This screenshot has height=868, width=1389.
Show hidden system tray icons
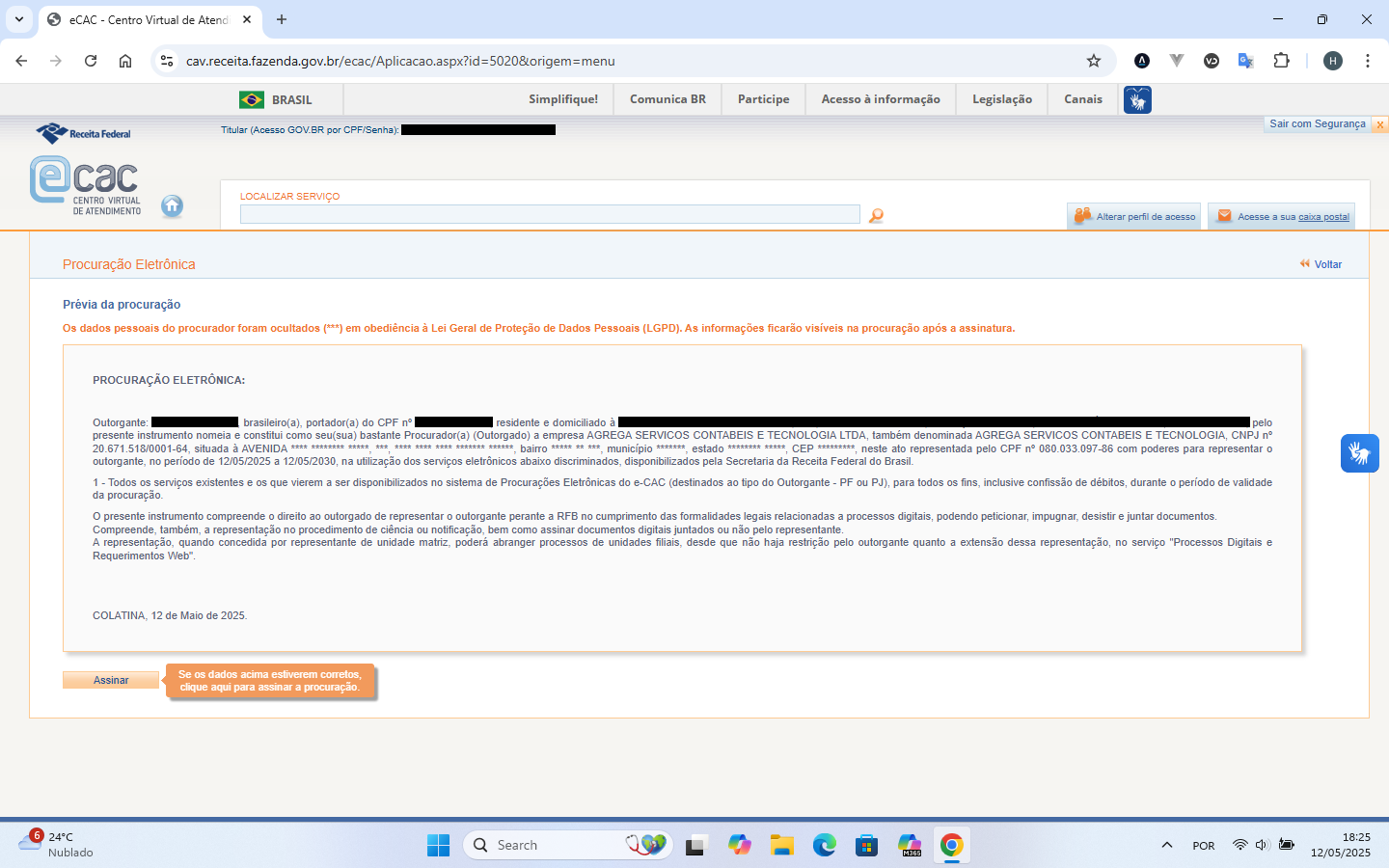1166,845
